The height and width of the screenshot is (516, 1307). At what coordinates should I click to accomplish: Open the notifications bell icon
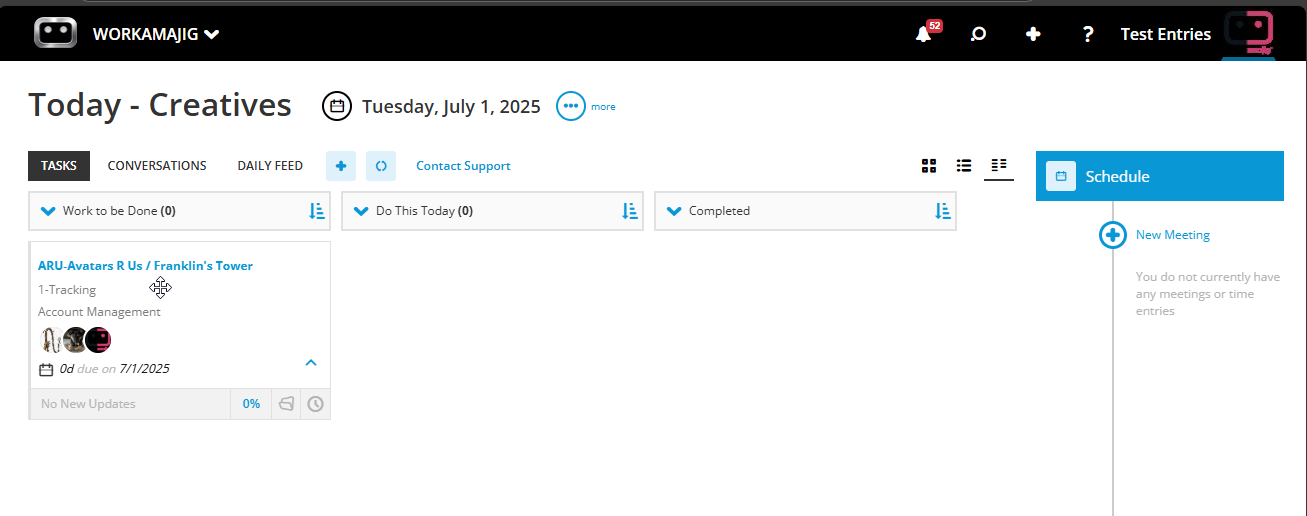(923, 35)
